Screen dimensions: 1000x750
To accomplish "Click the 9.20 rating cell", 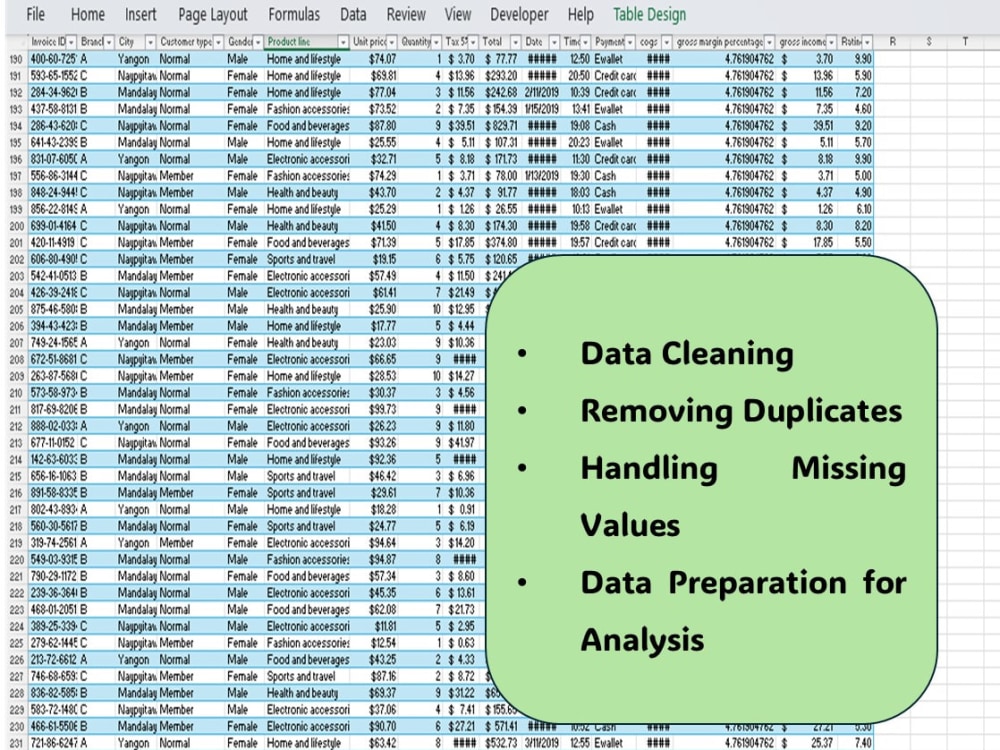I will coord(856,126).
